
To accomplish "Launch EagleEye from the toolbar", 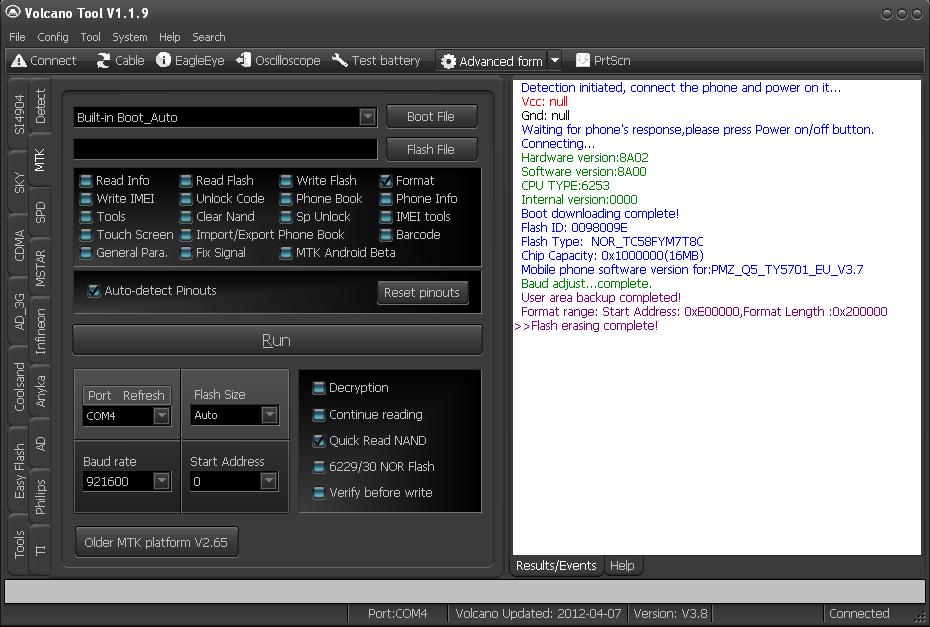I will click(164, 61).
